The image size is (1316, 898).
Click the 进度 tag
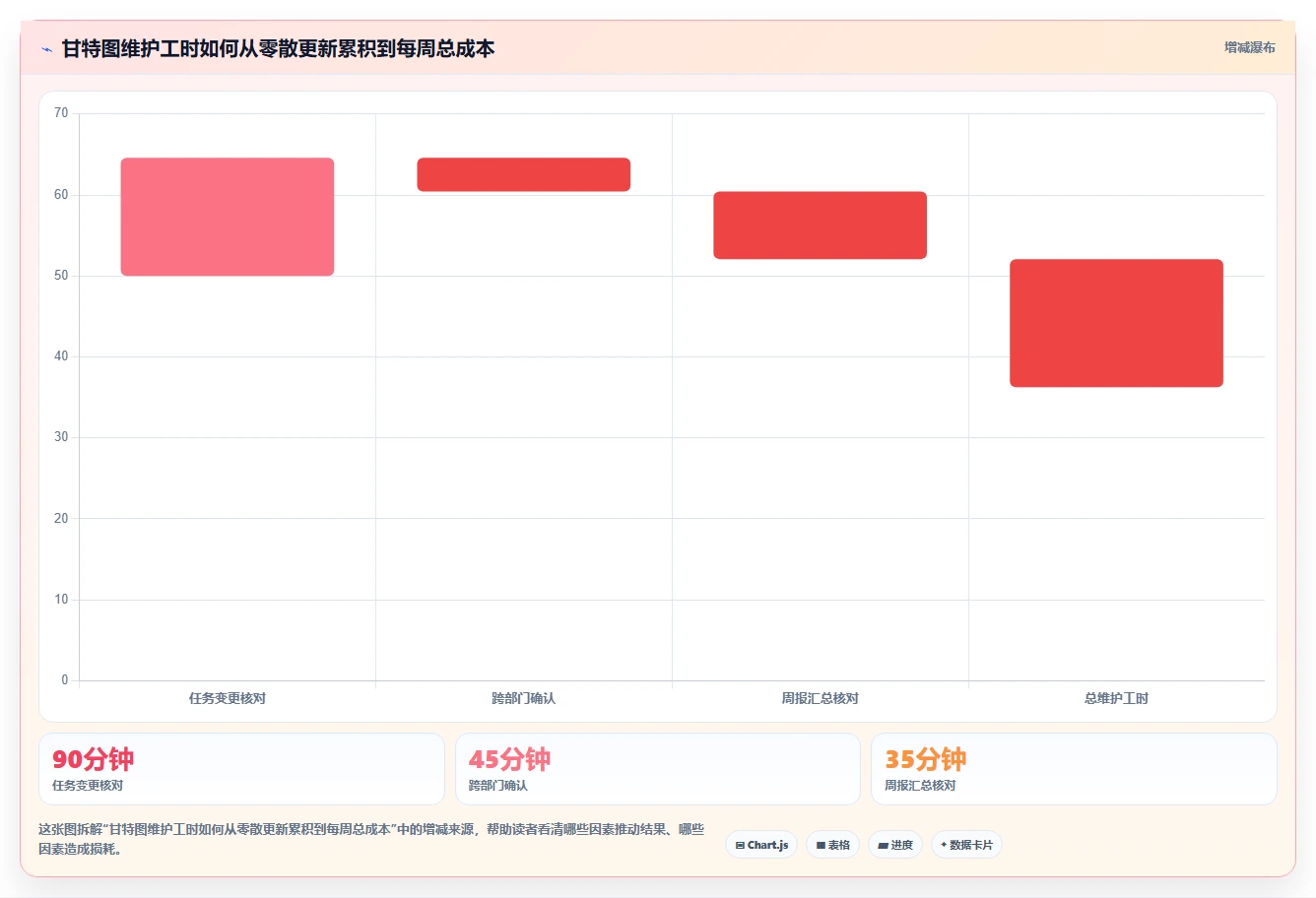[x=894, y=845]
